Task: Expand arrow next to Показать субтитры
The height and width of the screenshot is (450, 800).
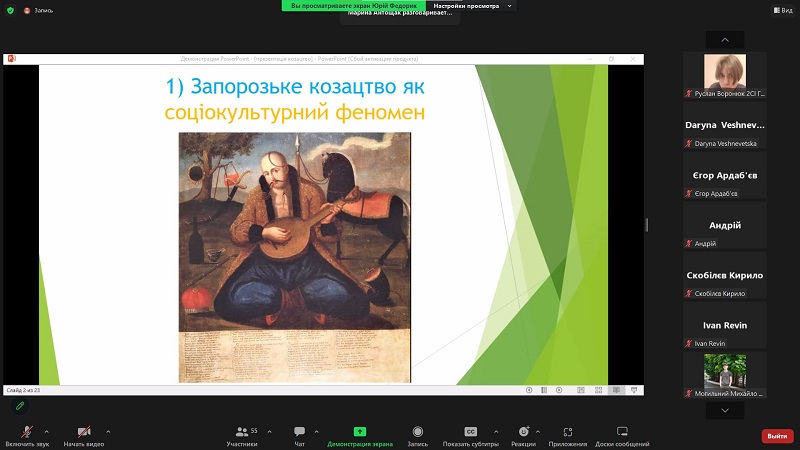Action: click(x=496, y=432)
